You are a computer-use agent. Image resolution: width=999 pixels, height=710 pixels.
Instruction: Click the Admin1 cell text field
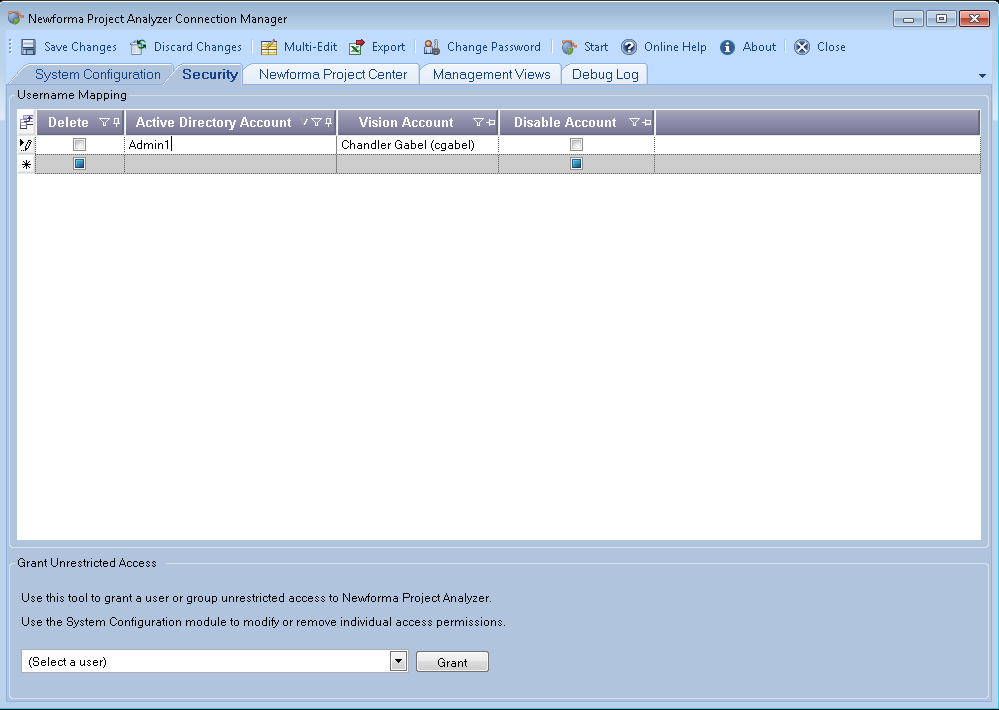[230, 145]
